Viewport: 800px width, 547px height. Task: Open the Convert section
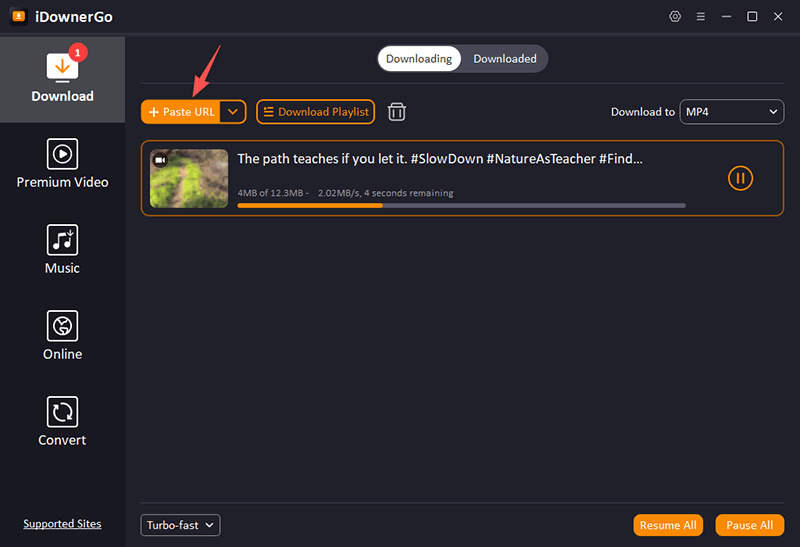coord(62,421)
